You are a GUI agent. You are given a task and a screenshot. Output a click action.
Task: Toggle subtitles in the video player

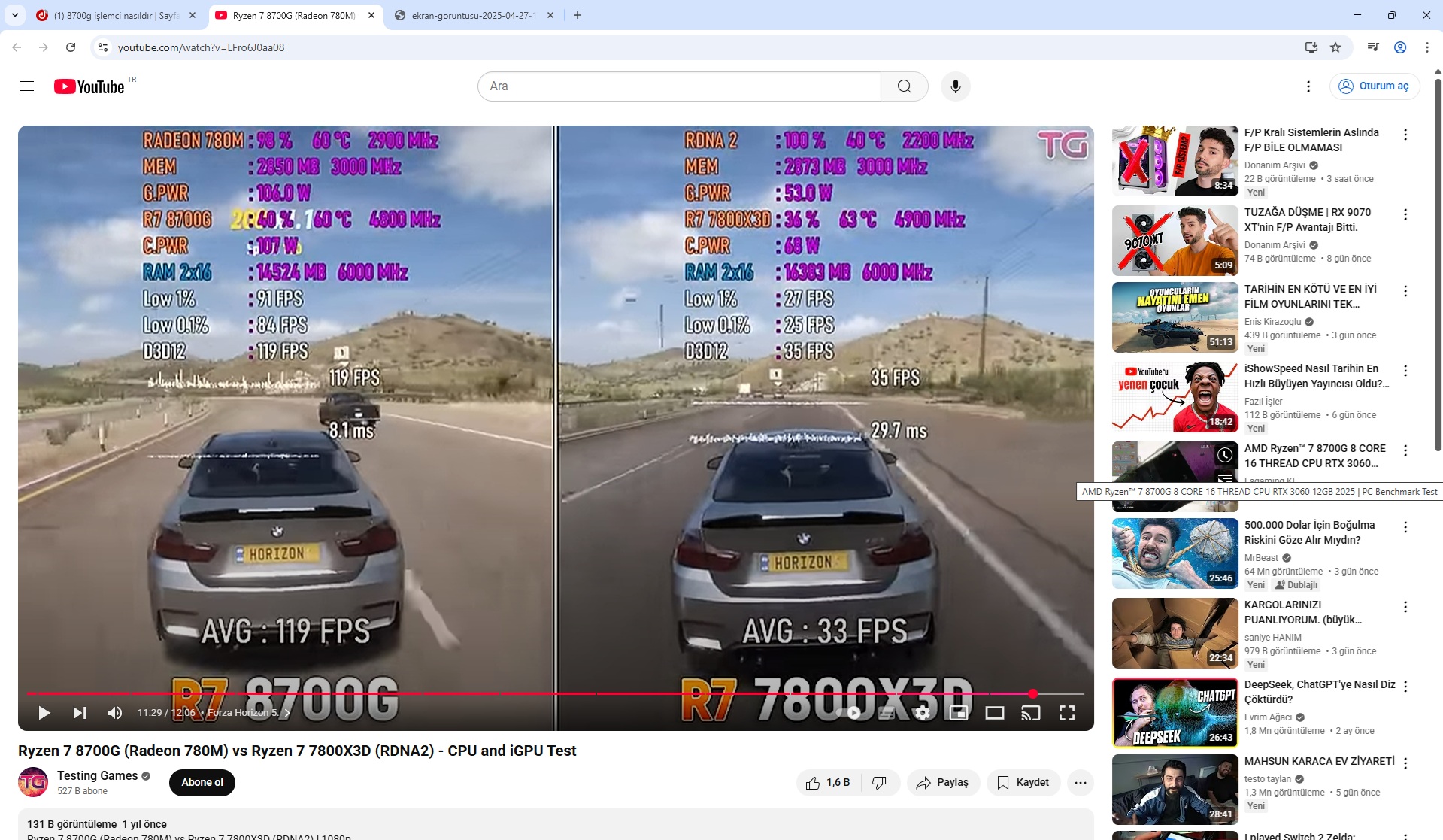tap(887, 713)
